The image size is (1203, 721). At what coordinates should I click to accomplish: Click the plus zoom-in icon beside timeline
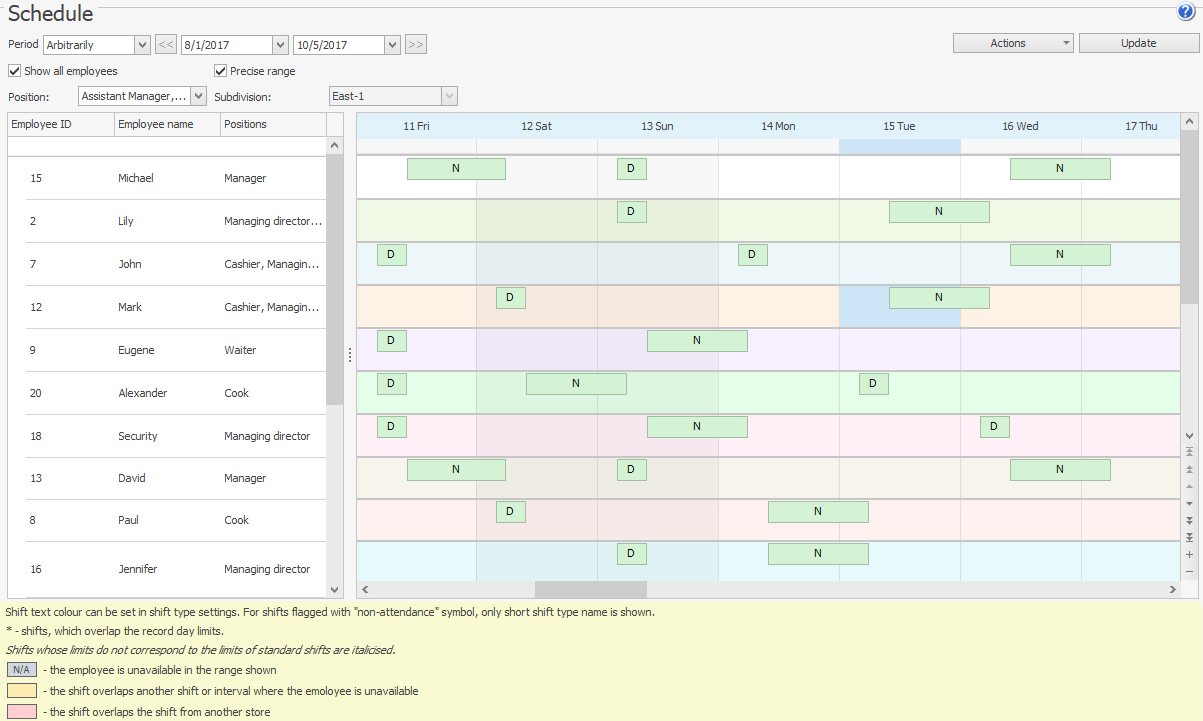1189,554
